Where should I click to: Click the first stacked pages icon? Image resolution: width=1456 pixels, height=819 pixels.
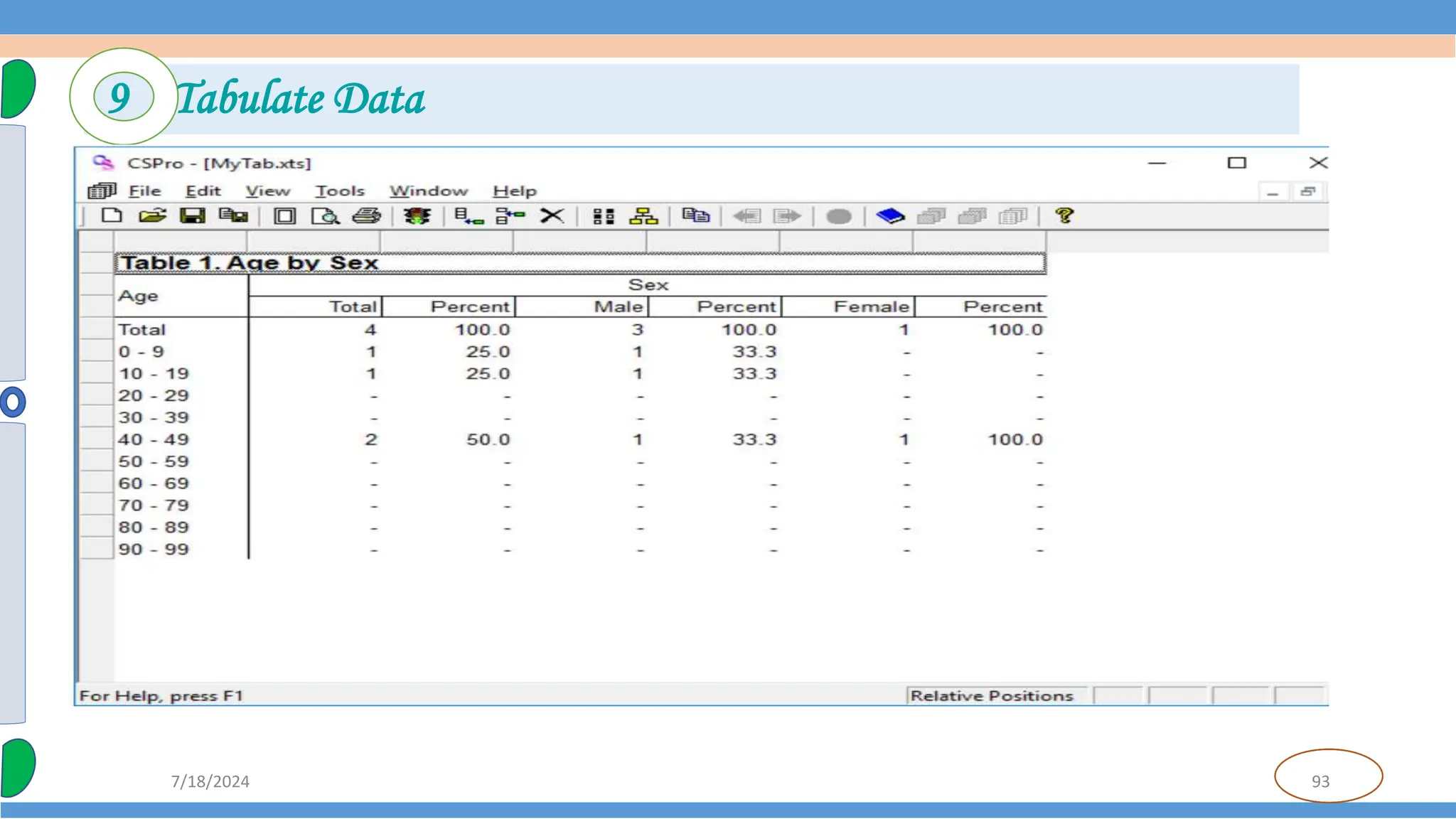(931, 216)
